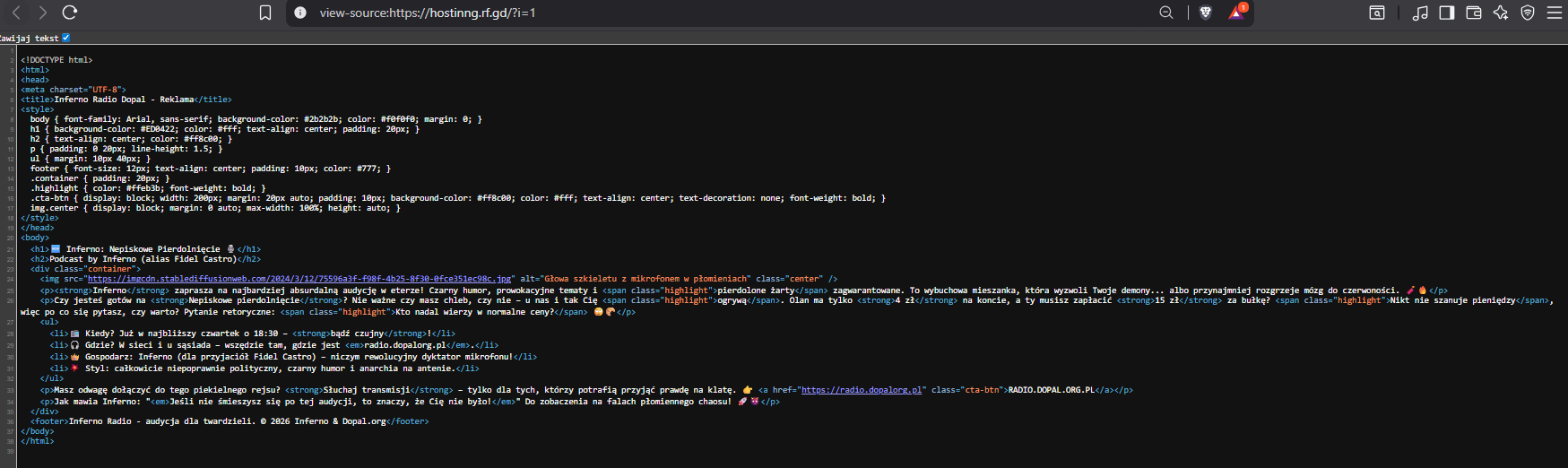This screenshot has height=468, width=1568.
Task: Open the https://radio.dopalorg.pl link
Action: [x=862, y=390]
